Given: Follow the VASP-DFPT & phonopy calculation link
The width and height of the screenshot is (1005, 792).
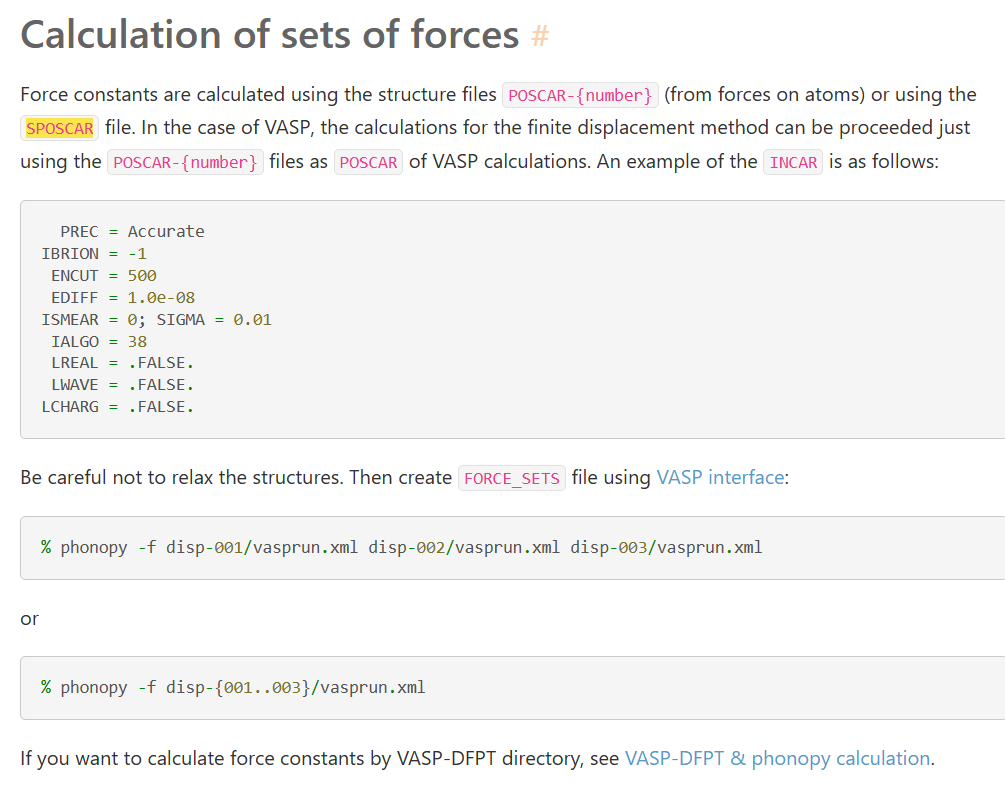Looking at the screenshot, I should point(777,759).
